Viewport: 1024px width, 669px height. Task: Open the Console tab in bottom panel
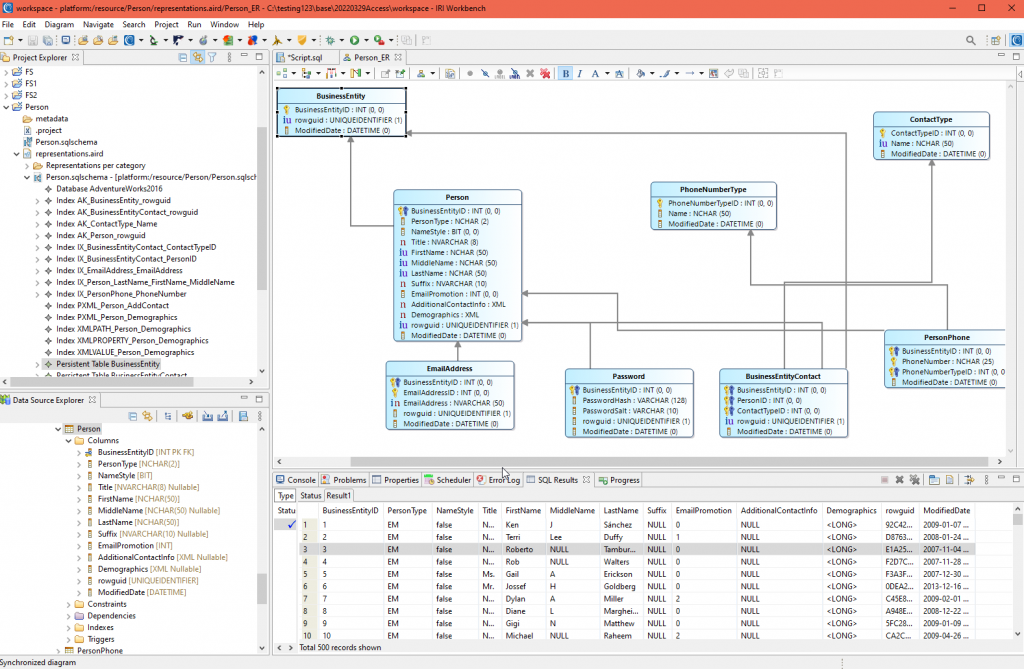coord(301,480)
